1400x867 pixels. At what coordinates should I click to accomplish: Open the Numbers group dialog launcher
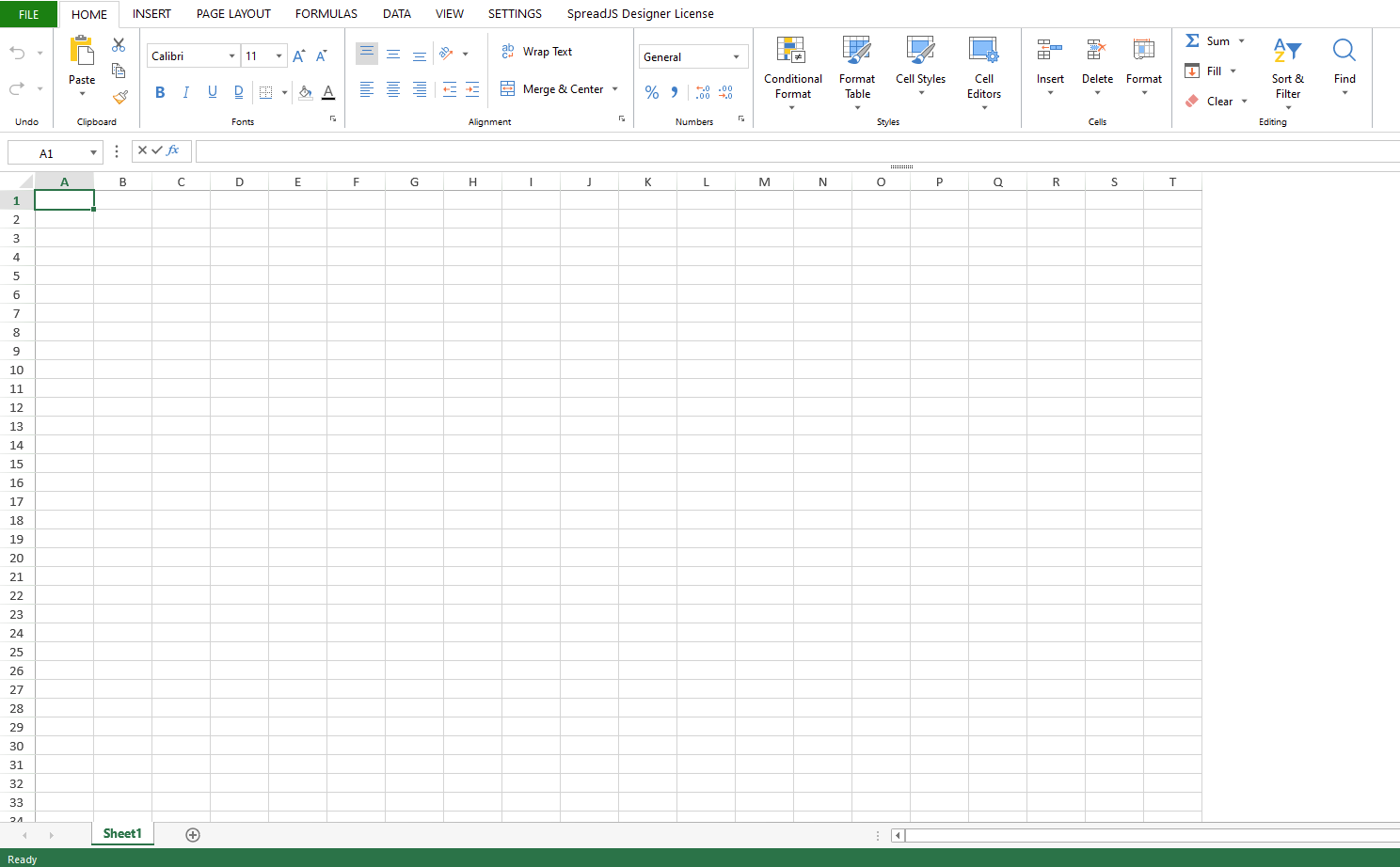click(741, 118)
